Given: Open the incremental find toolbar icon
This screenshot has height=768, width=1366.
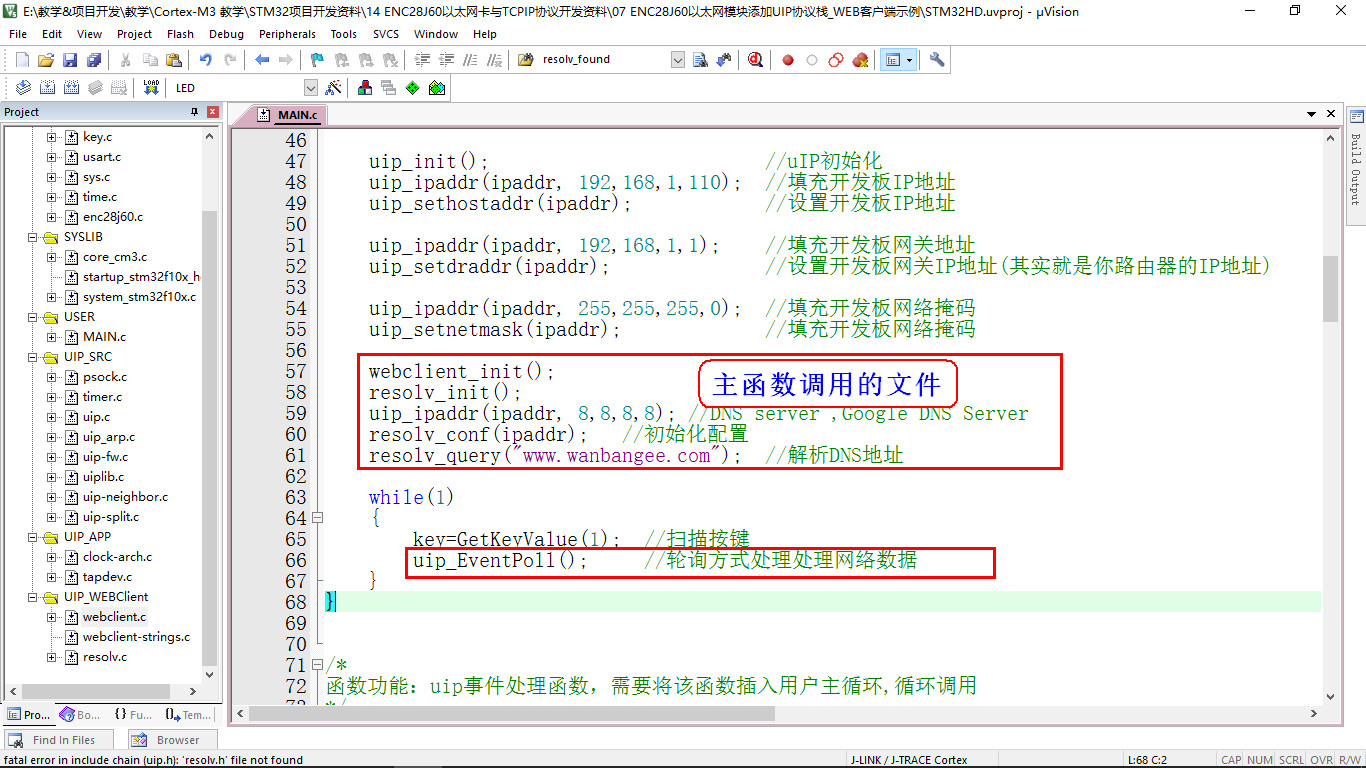Looking at the screenshot, I should [x=724, y=60].
